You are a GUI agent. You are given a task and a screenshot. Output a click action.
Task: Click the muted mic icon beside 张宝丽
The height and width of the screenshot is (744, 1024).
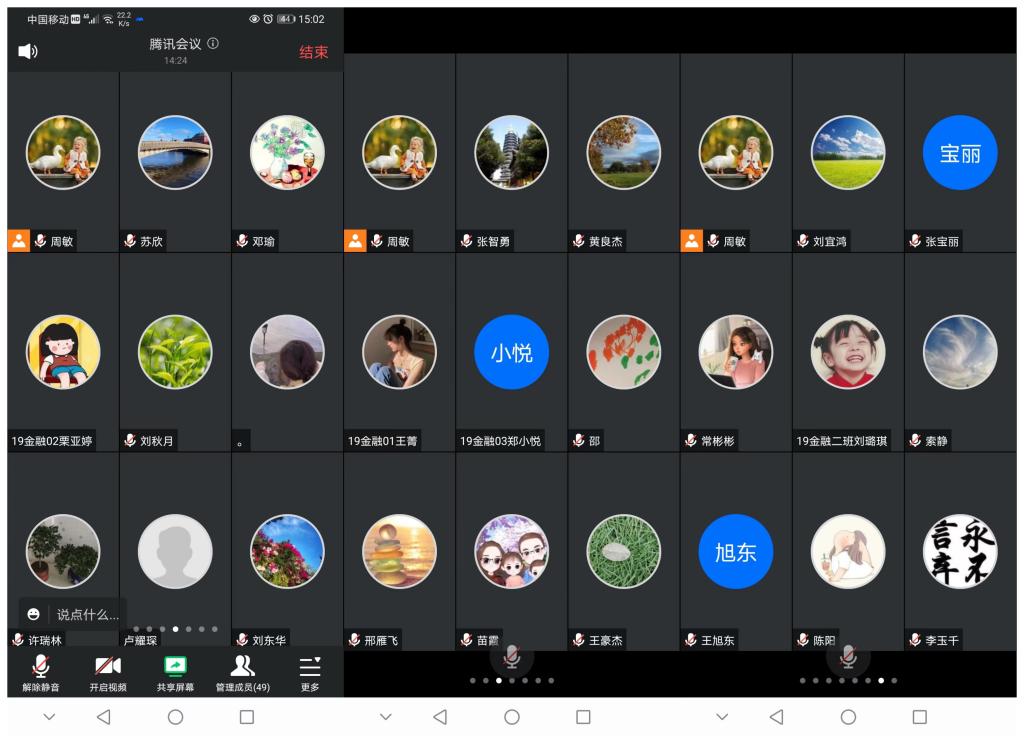(x=915, y=241)
